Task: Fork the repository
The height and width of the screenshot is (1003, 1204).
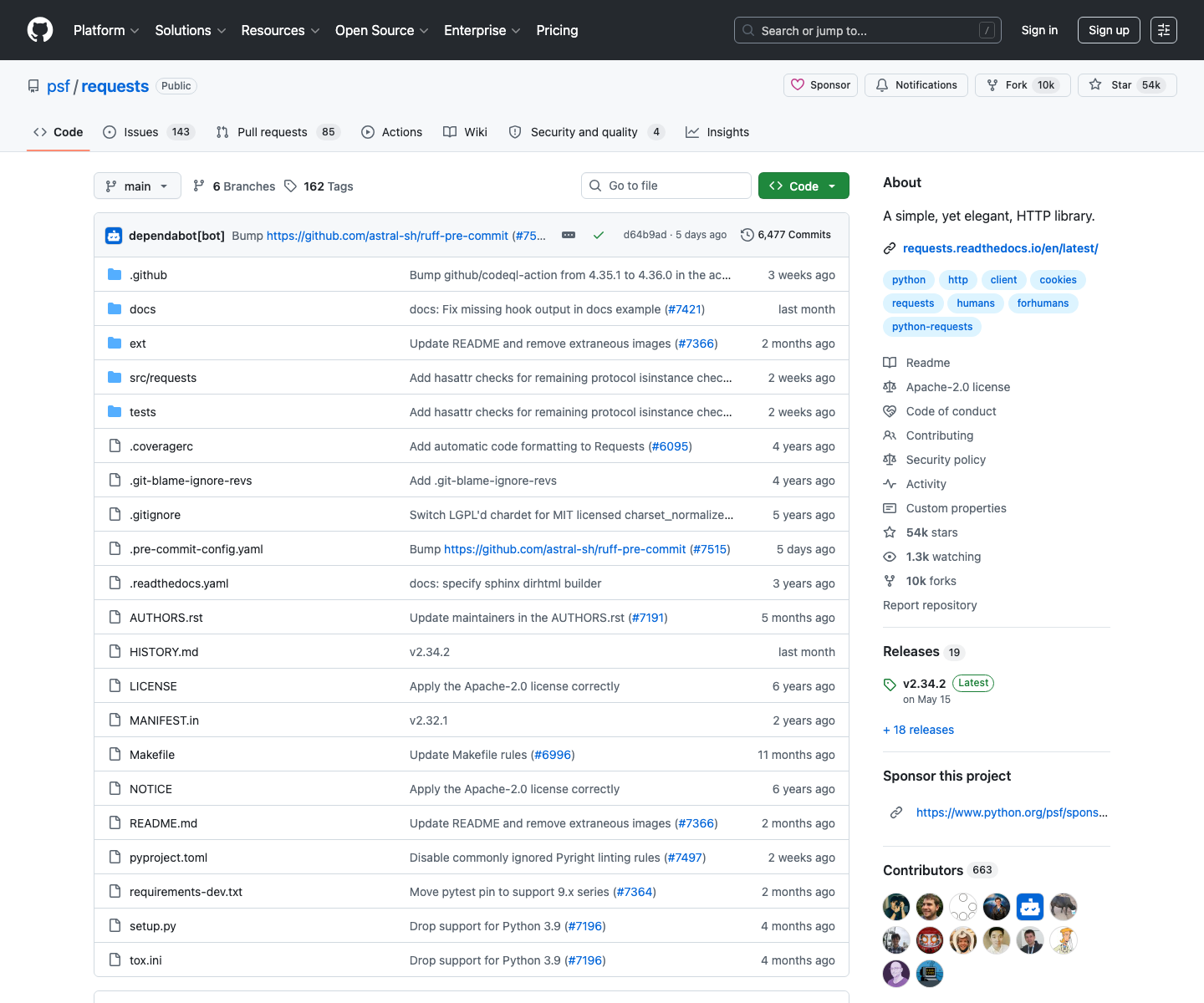Action: coord(1023,85)
